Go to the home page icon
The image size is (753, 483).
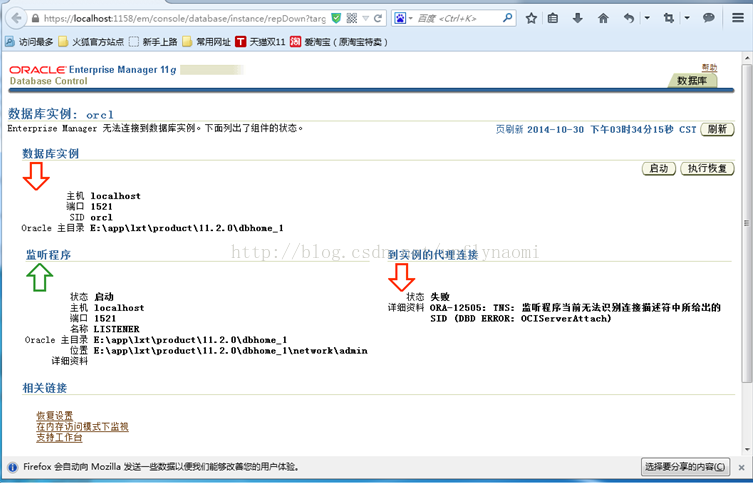click(603, 18)
